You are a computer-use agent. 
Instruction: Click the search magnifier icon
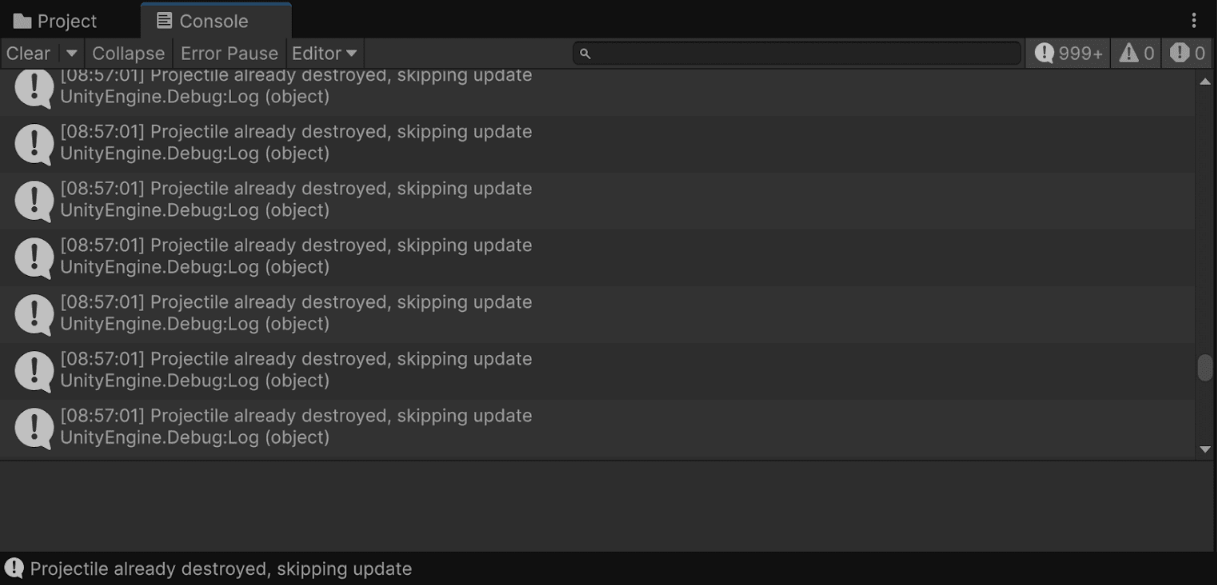585,54
